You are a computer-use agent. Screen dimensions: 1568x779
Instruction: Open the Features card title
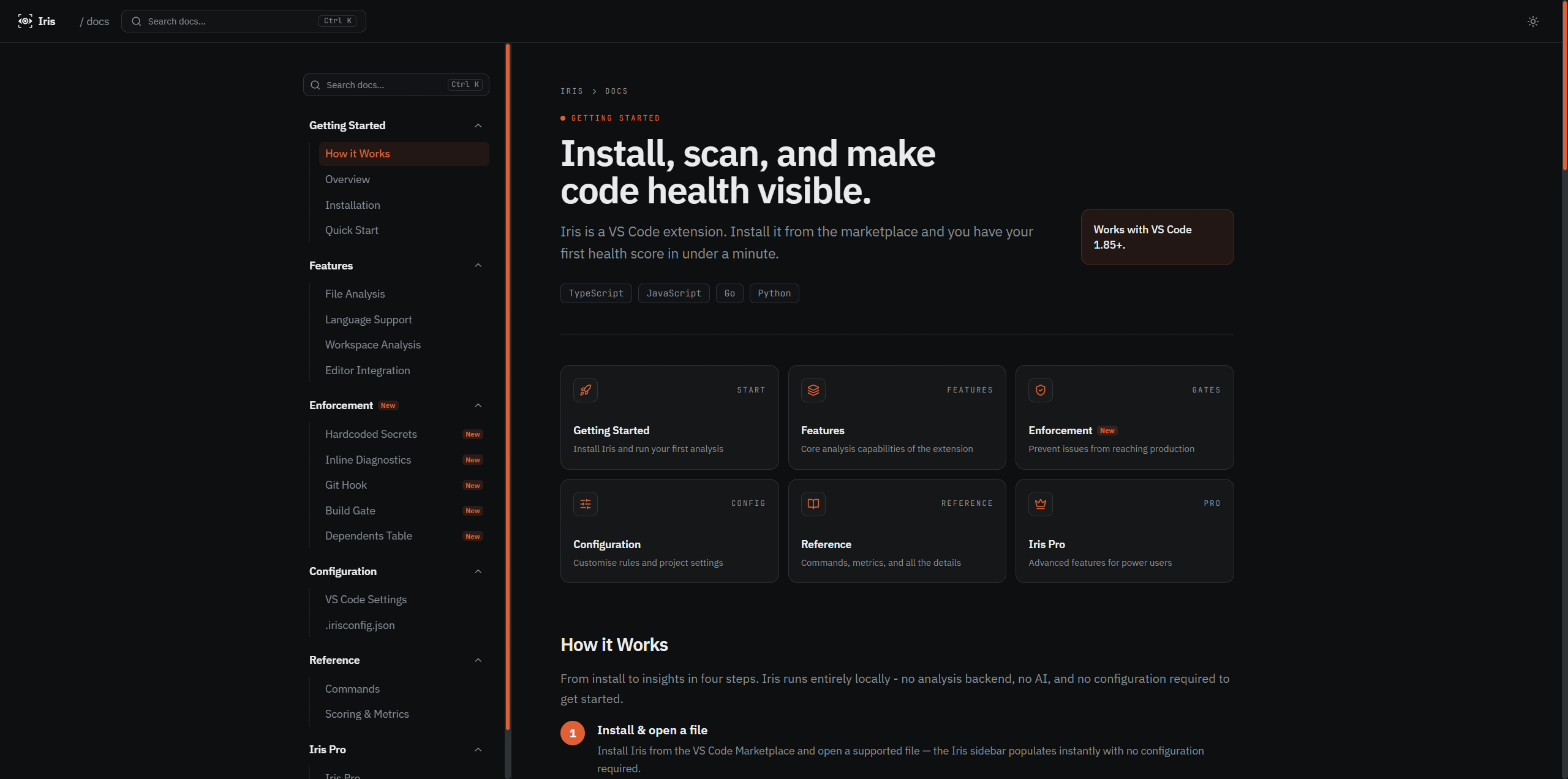pos(822,431)
